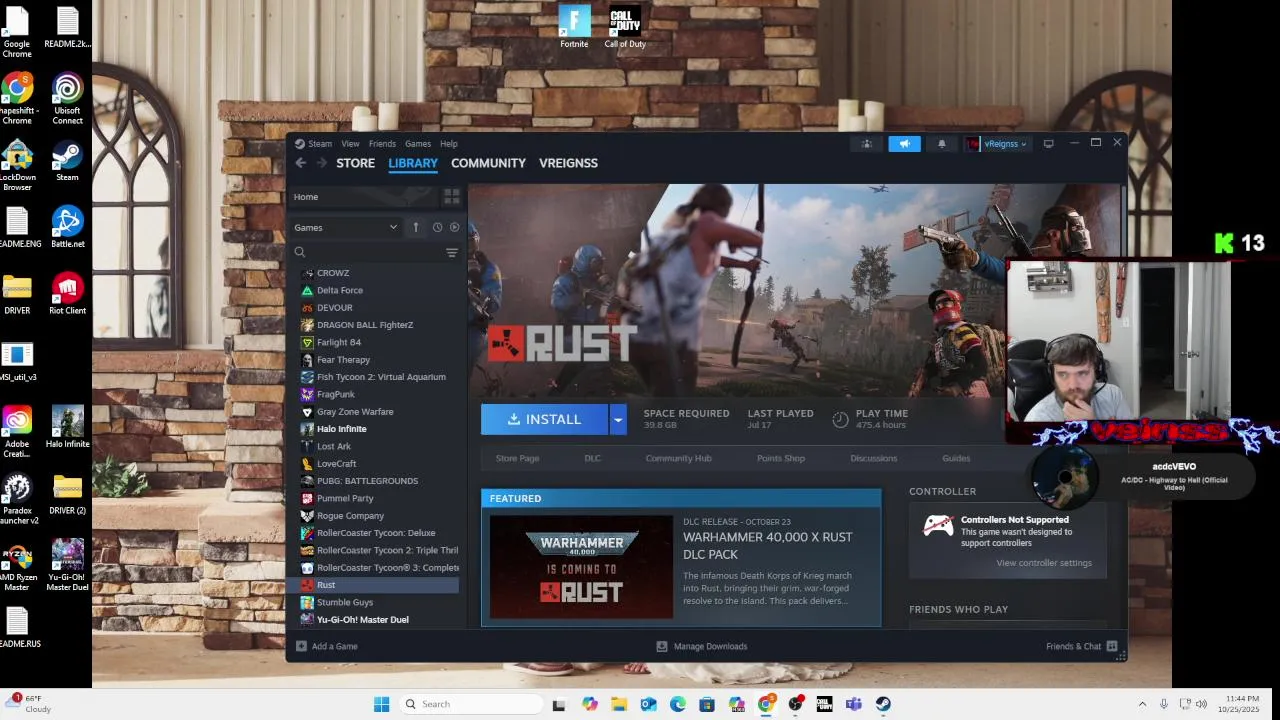This screenshot has height=720, width=1280.
Task: Switch to the COMMUNITY tab
Action: coord(488,163)
